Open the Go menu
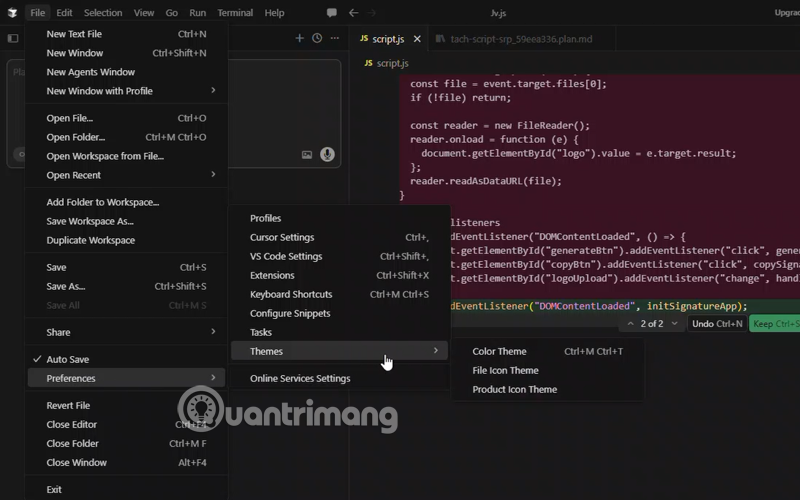The image size is (800, 500). click(x=171, y=13)
